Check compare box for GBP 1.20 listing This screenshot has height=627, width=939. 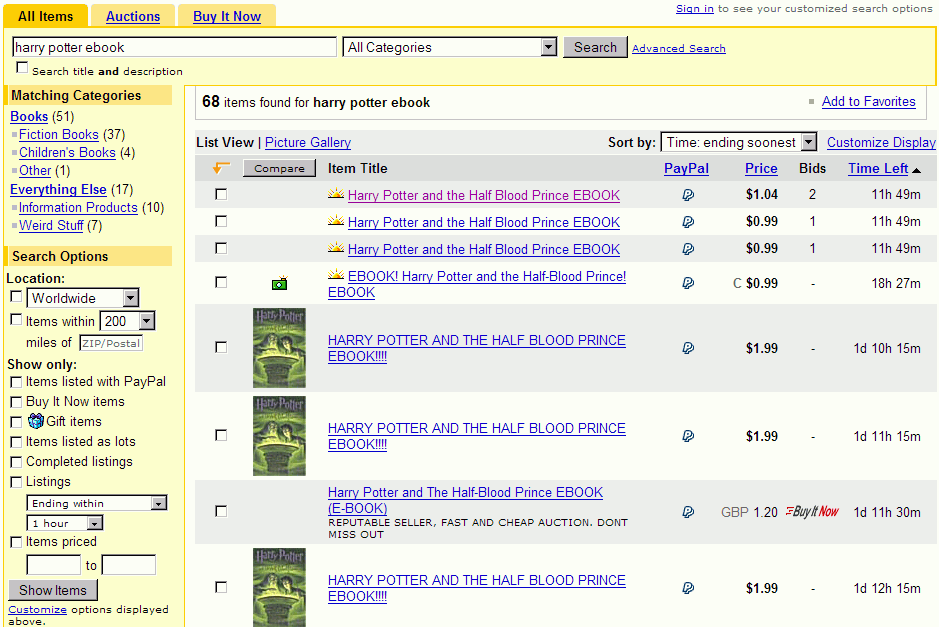point(221,511)
